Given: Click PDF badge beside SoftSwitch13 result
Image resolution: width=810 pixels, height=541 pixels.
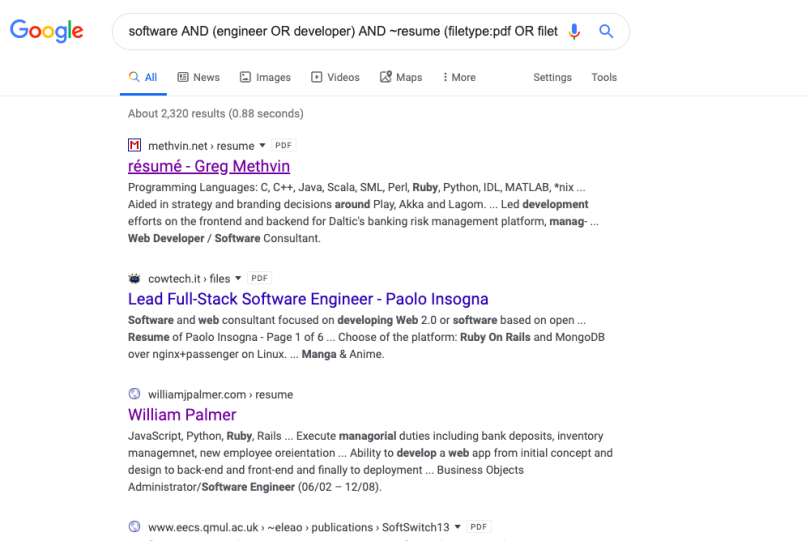Looking at the screenshot, I should tap(478, 527).
